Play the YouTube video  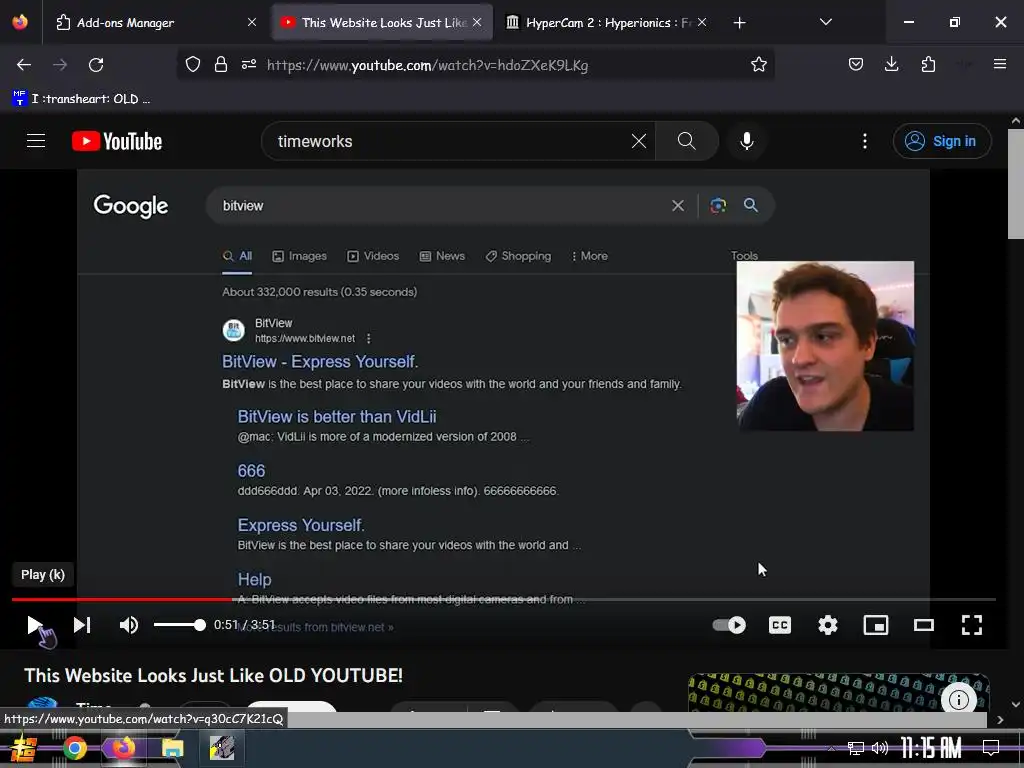pos(34,625)
